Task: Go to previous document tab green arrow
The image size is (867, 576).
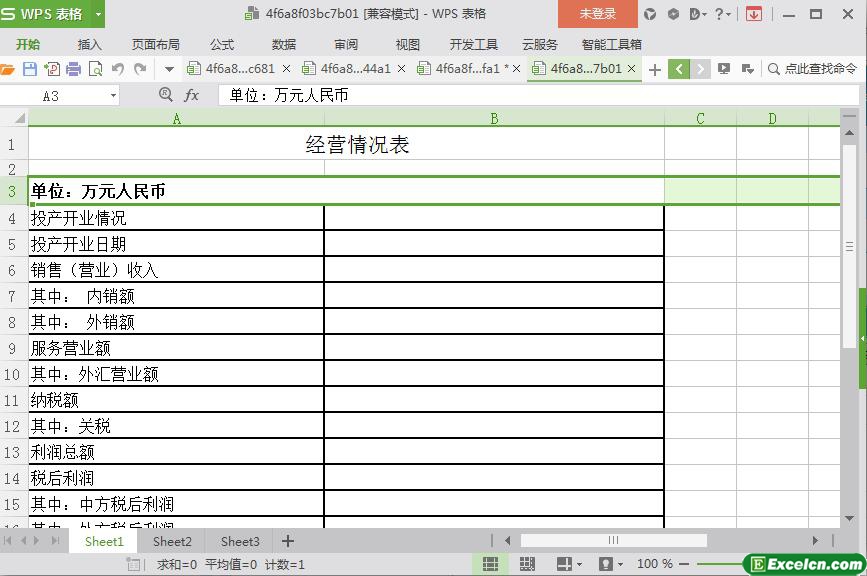Action: 678,69
